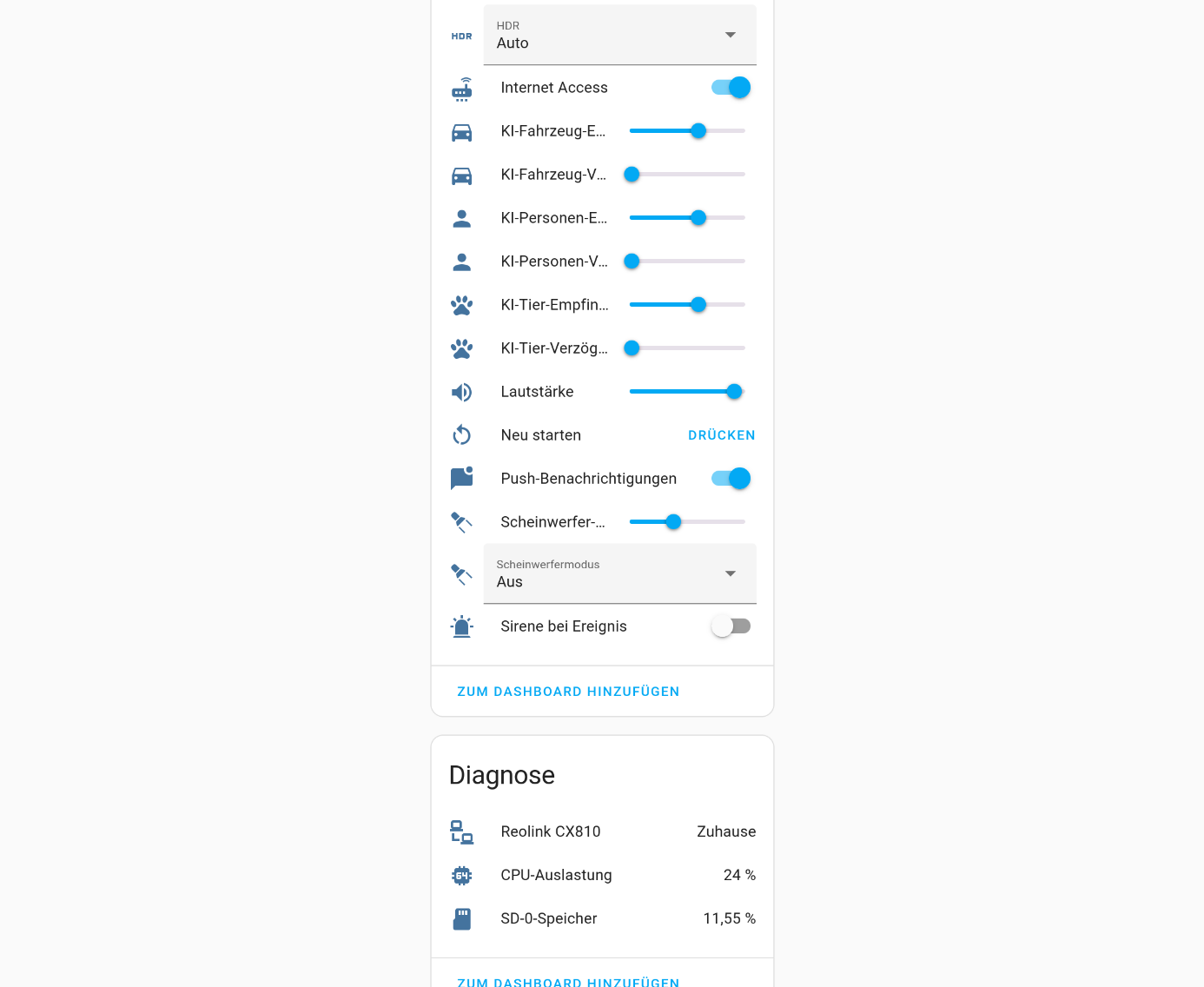This screenshot has width=1204, height=987.
Task: Click the Scheinwerfer brightness slider
Action: (x=687, y=522)
